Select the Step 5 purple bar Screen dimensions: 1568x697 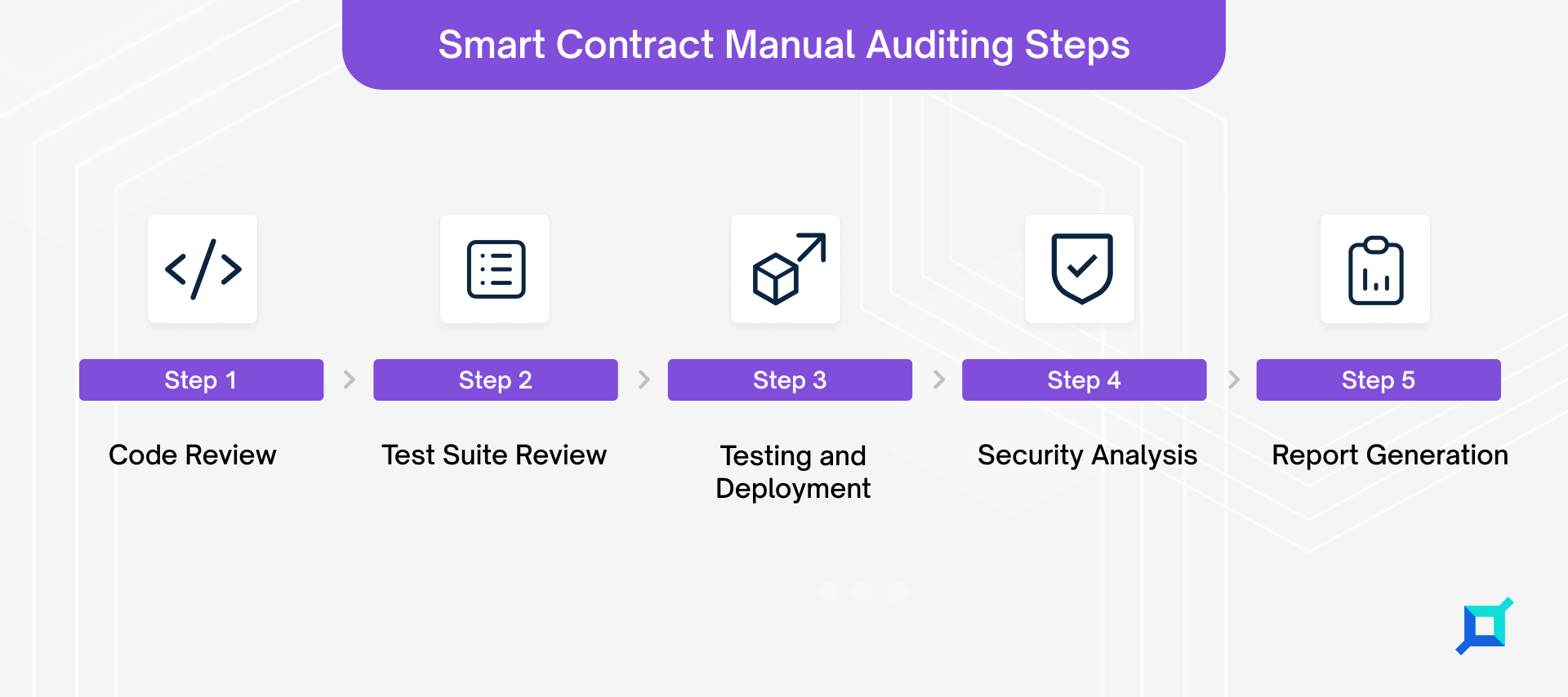(x=1379, y=380)
